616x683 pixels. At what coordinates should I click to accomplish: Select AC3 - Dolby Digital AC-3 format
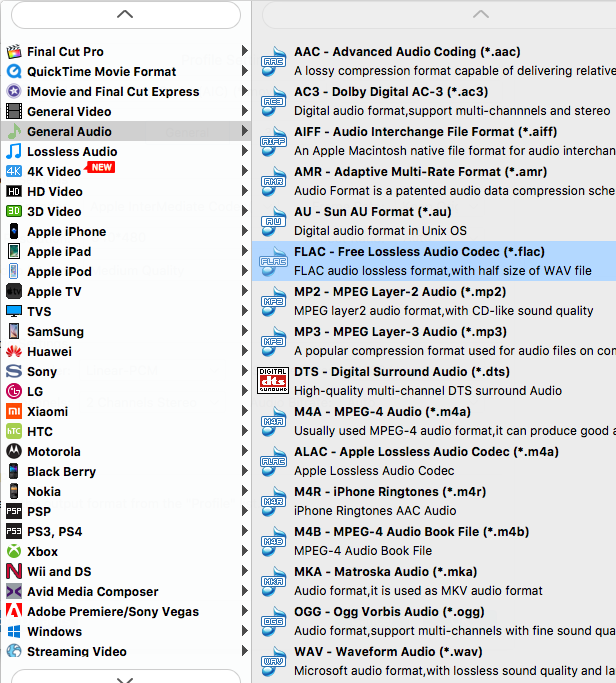click(x=434, y=101)
